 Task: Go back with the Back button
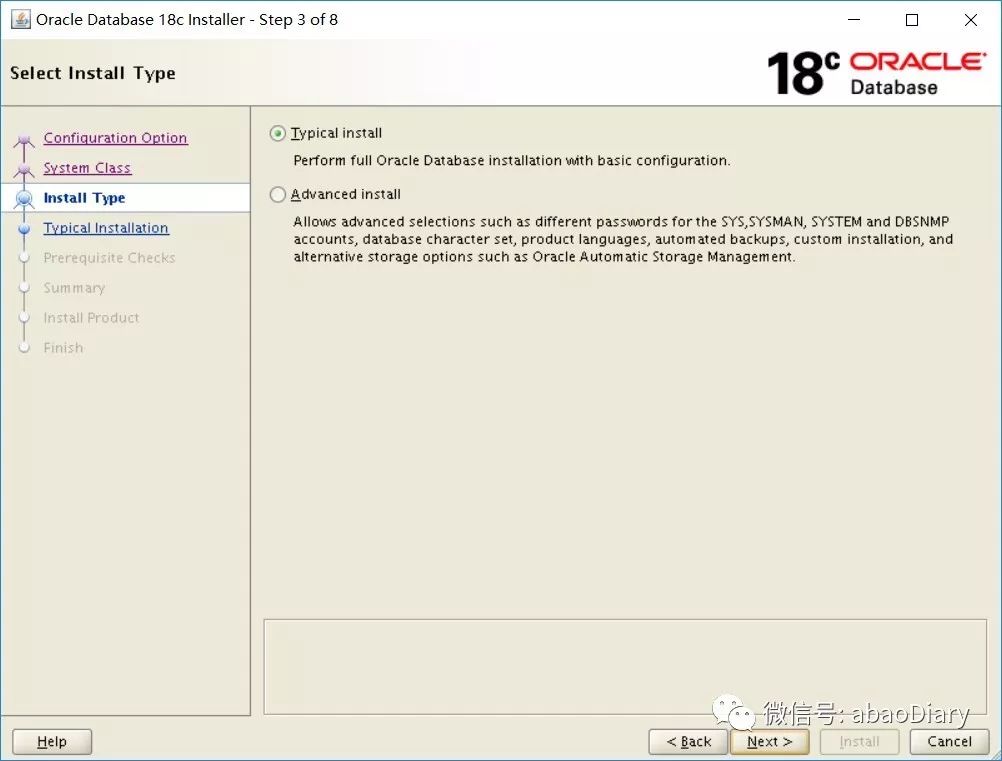[688, 741]
